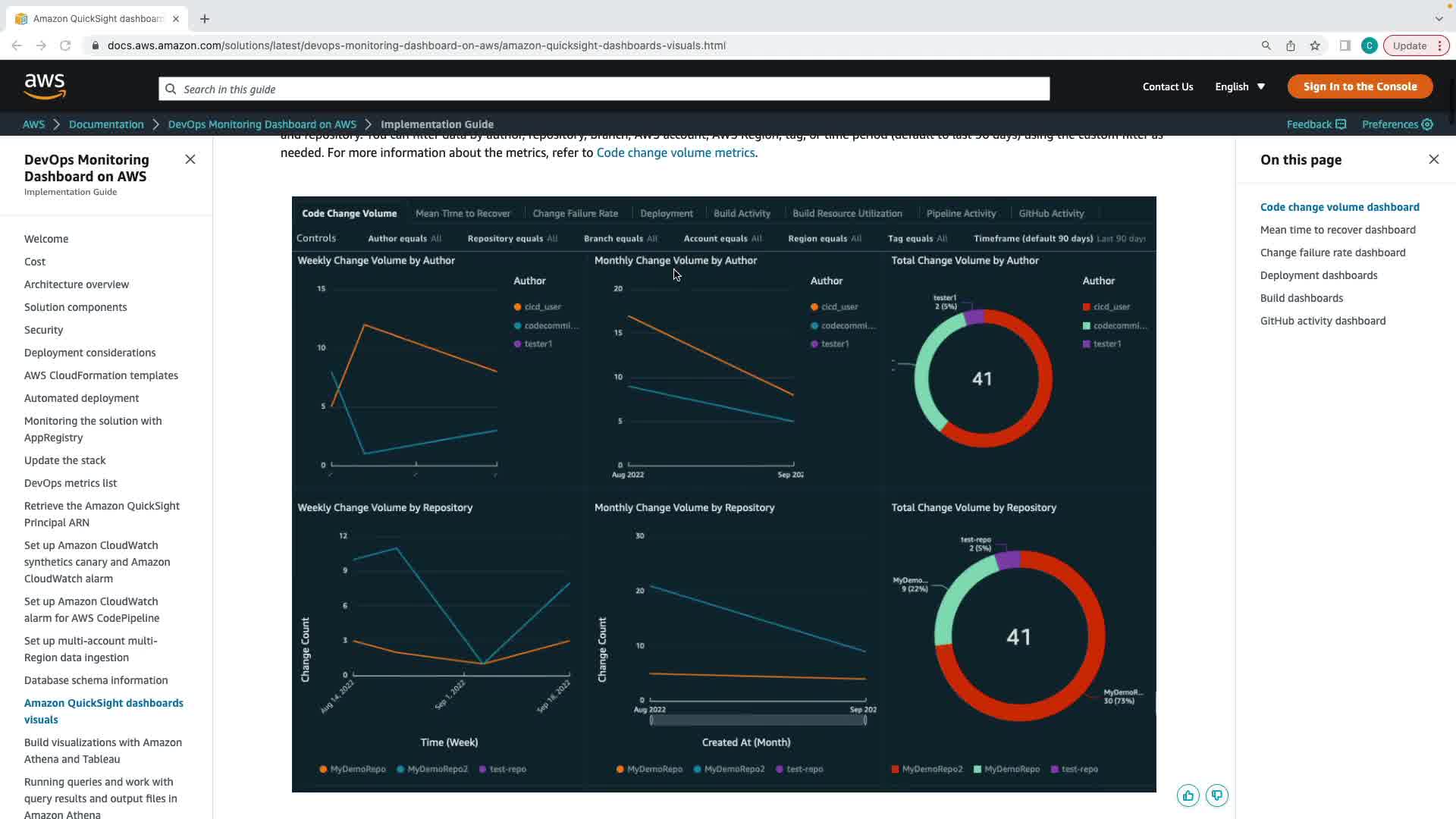This screenshot has width=1456, height=819.
Task: Click the thumbs up feedback icon
Action: 1188,795
